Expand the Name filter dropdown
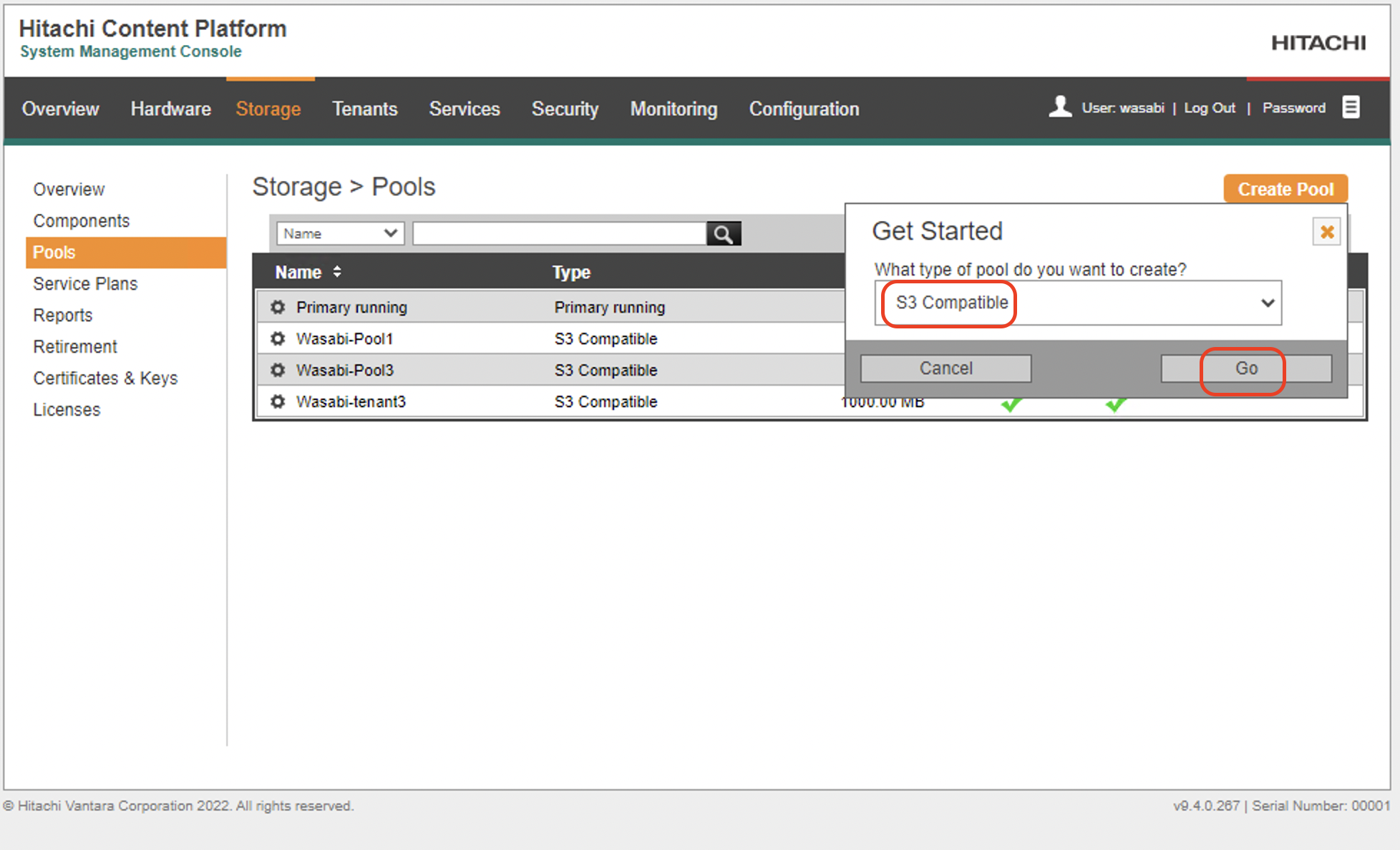This screenshot has height=850, width=1400. pos(340,233)
